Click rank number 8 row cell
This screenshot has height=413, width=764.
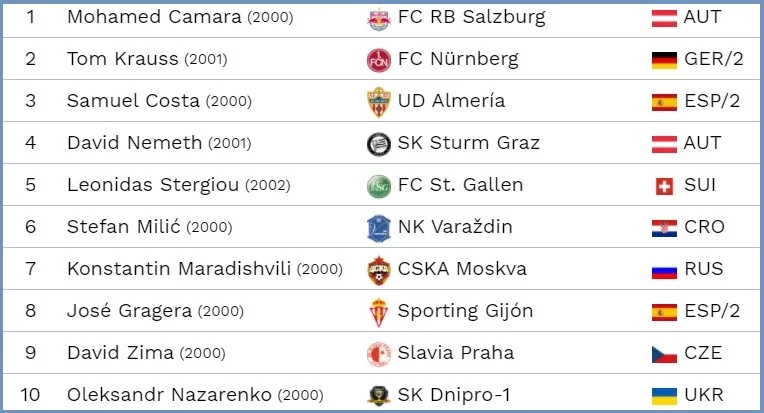point(31,311)
